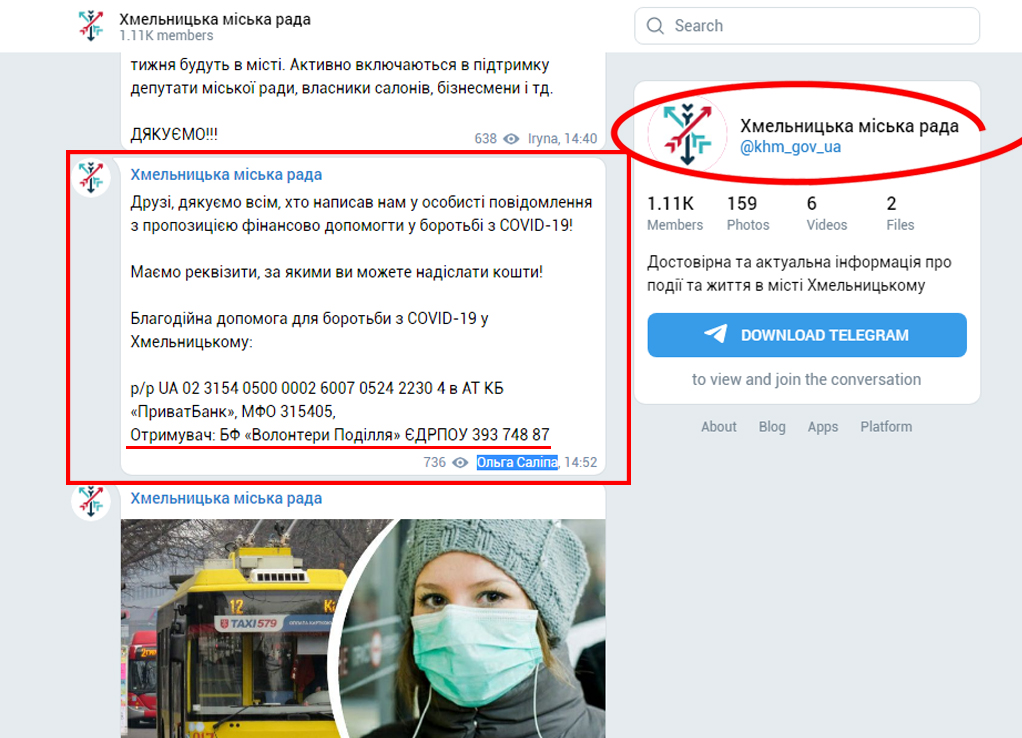1022x738 pixels.
Task: Open the Blog footer link
Action: pyautogui.click(x=772, y=426)
